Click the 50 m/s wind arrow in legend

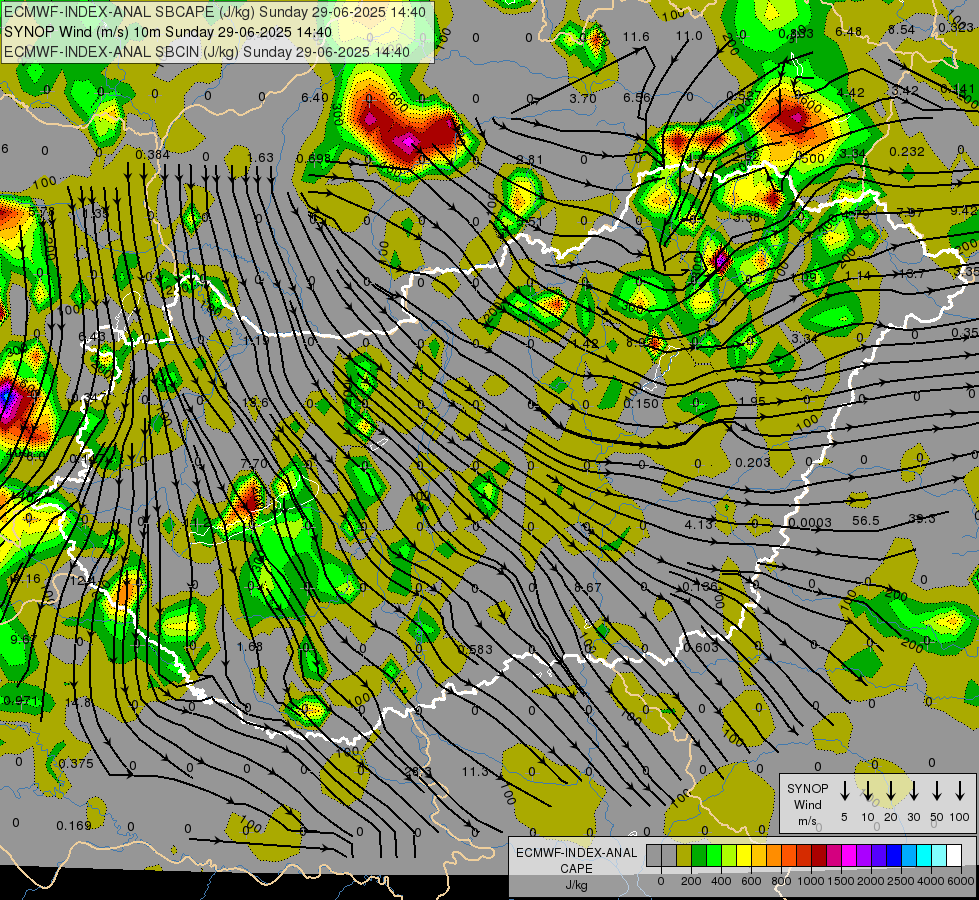click(x=937, y=791)
